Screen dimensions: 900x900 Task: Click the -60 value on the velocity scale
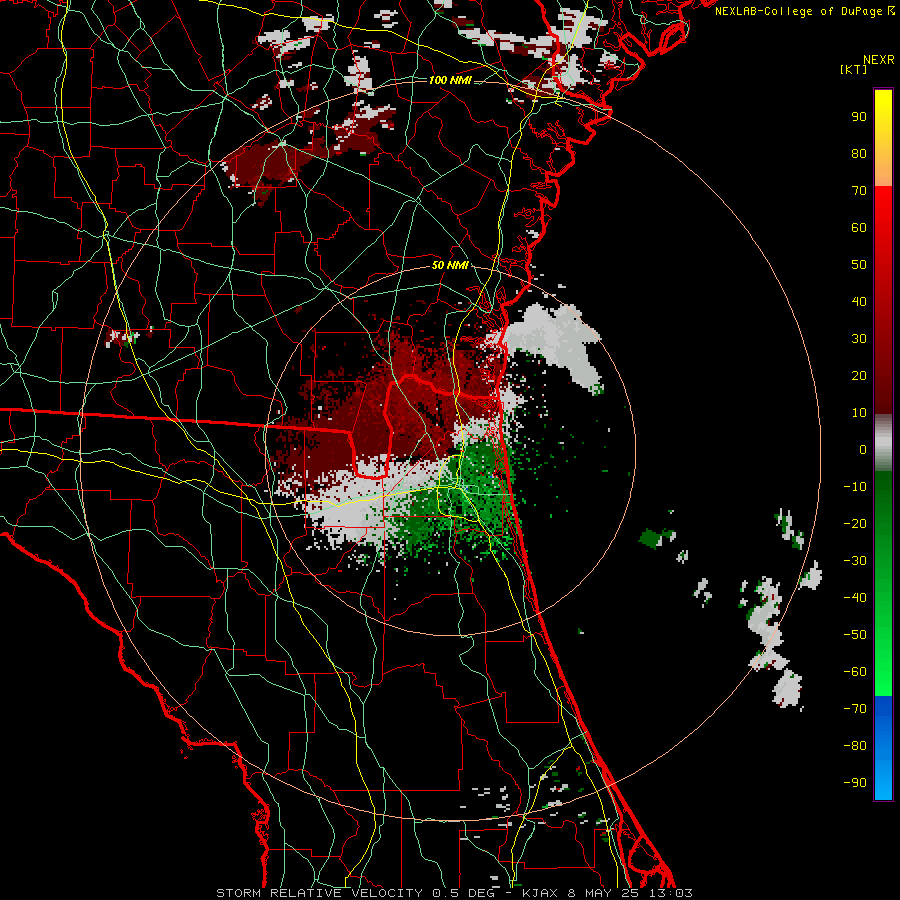[855, 672]
